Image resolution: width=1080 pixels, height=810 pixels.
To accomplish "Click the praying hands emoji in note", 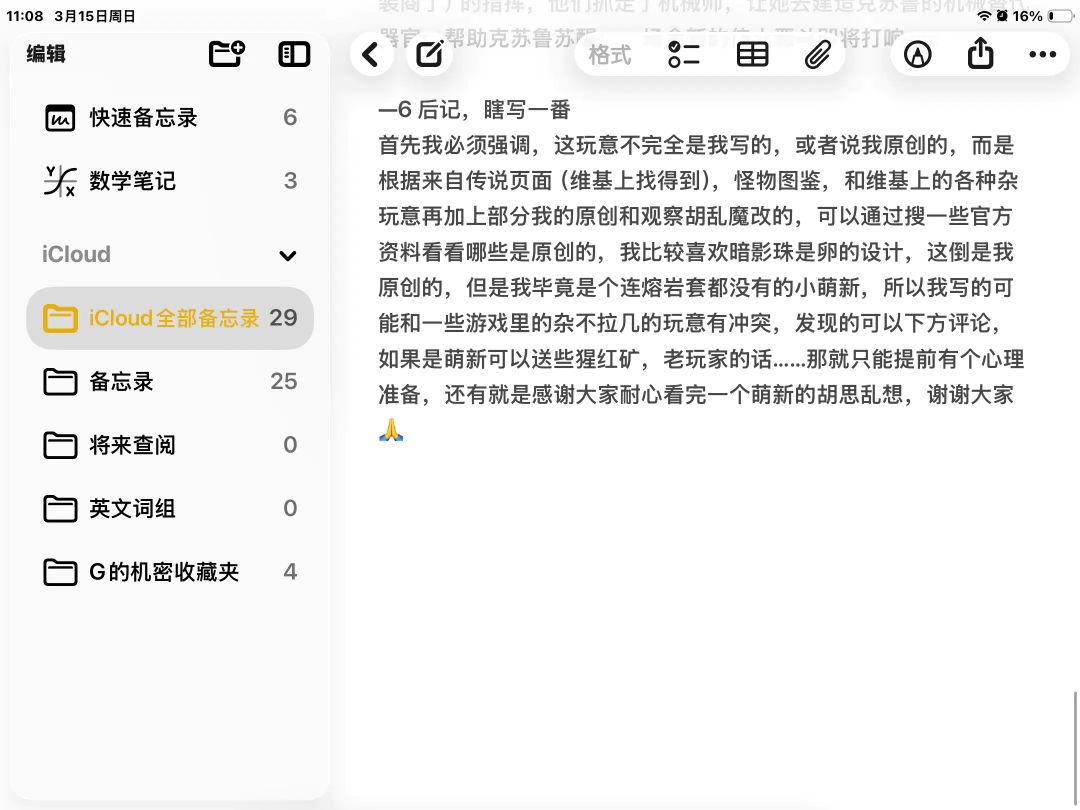I will click(391, 430).
